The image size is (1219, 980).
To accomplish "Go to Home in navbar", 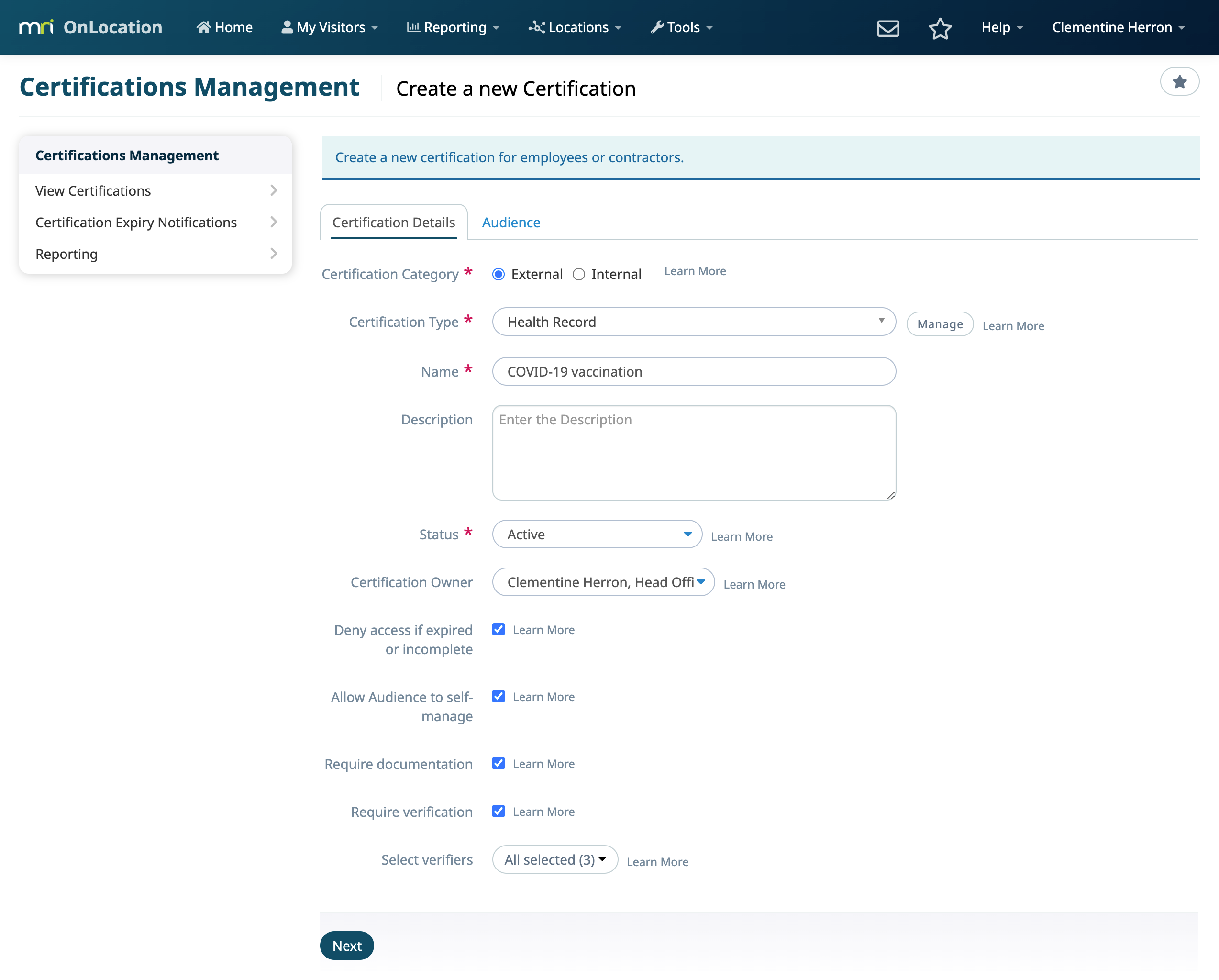I will click(224, 27).
